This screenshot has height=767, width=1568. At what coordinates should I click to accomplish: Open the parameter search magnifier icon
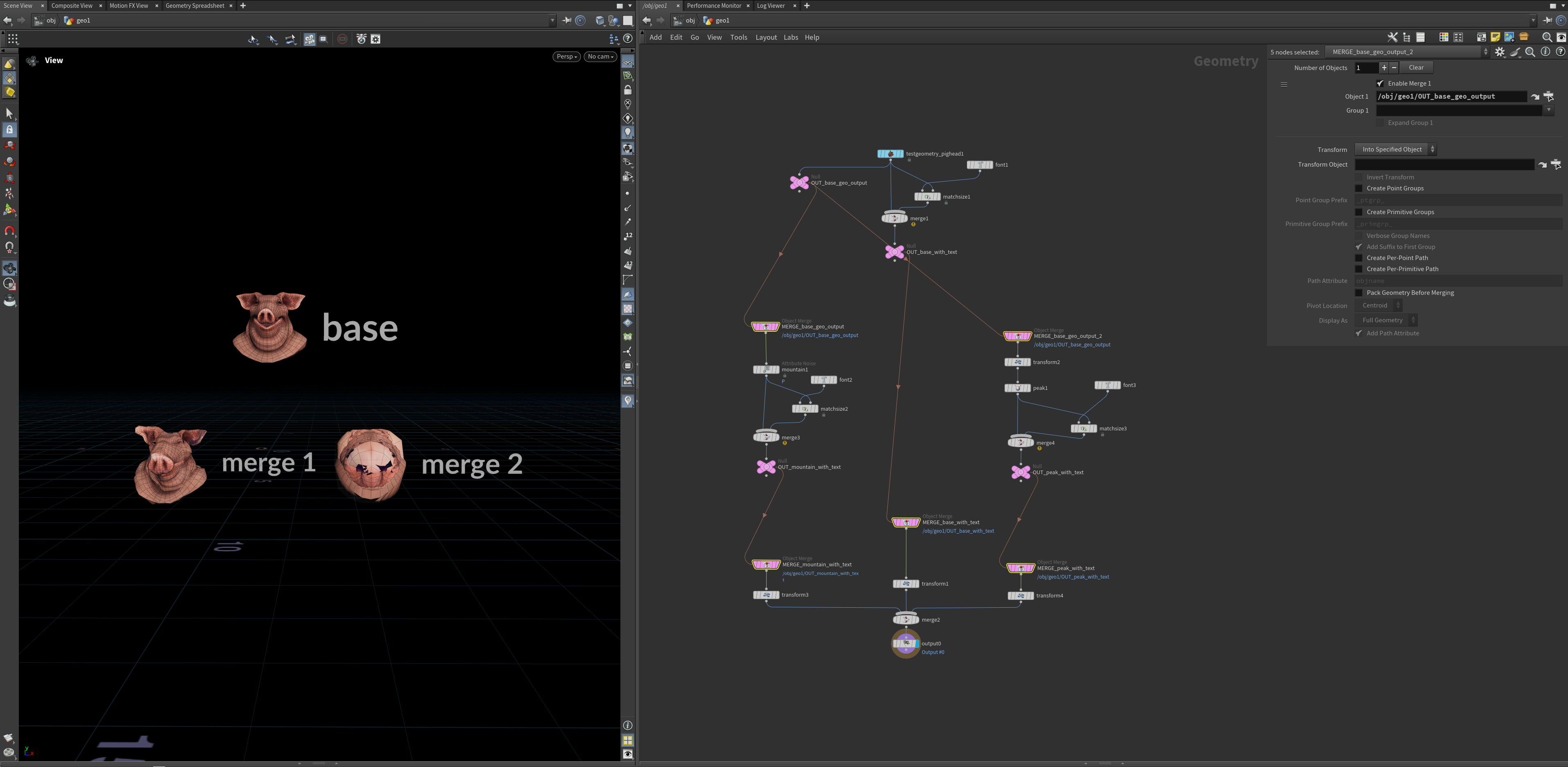1530,52
